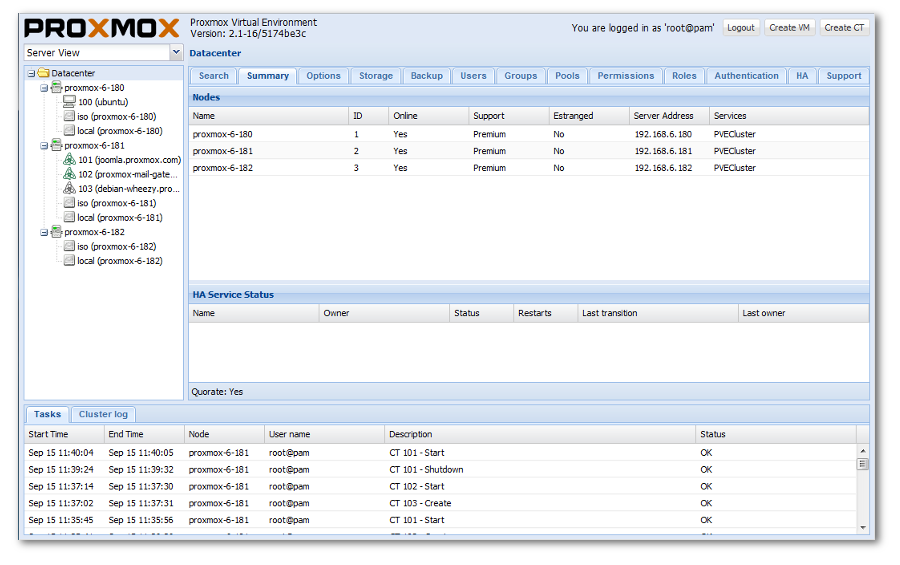
Task: Open the HA tab
Action: (x=802, y=76)
